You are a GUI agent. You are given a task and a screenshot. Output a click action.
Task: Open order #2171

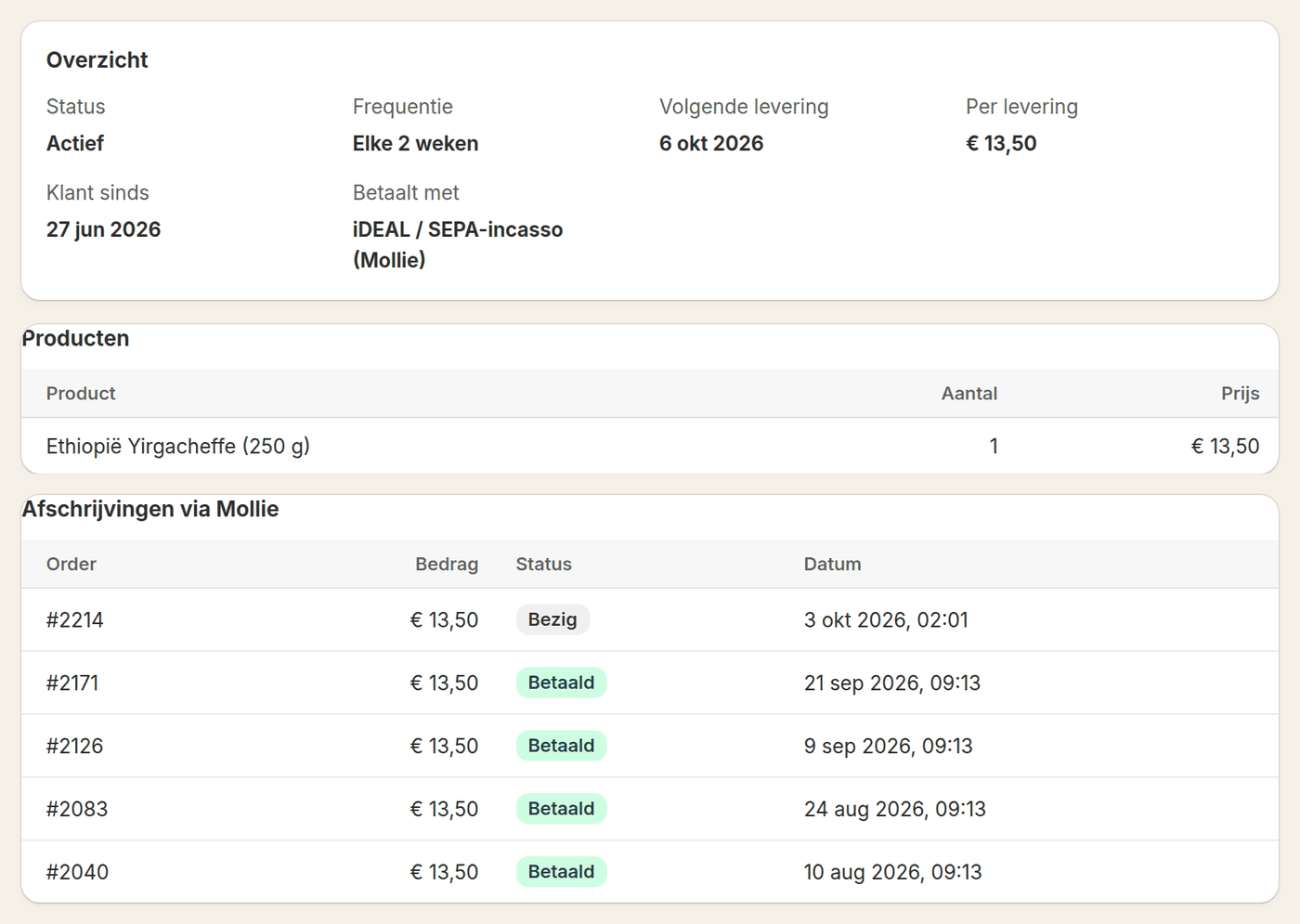pos(72,683)
